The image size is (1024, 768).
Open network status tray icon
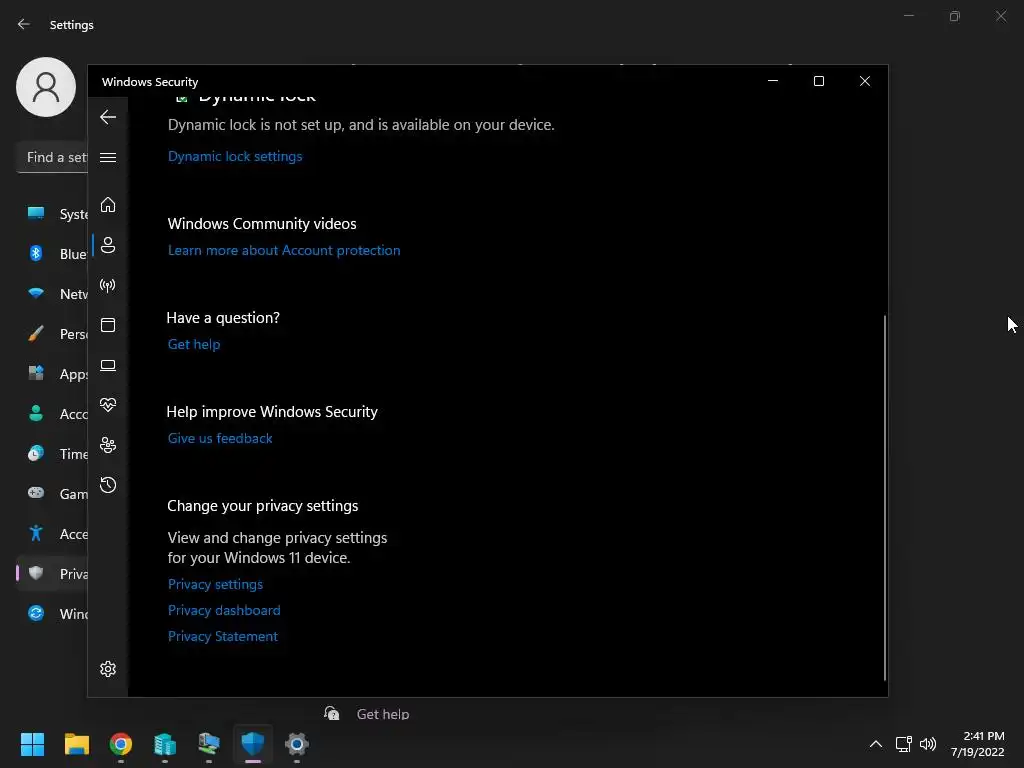point(904,744)
